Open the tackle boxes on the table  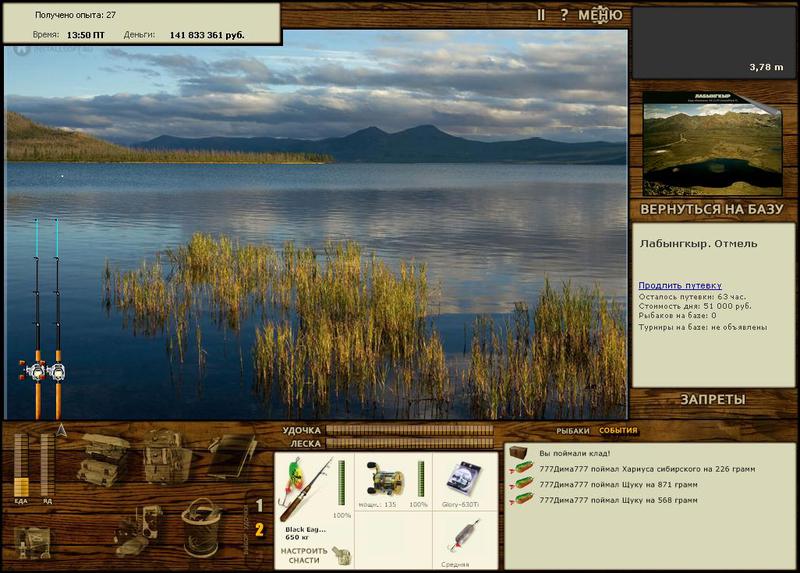[x=103, y=459]
